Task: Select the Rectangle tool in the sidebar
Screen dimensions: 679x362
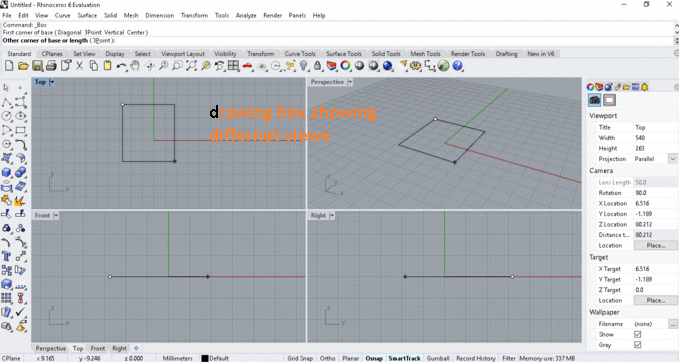Action: point(20,130)
